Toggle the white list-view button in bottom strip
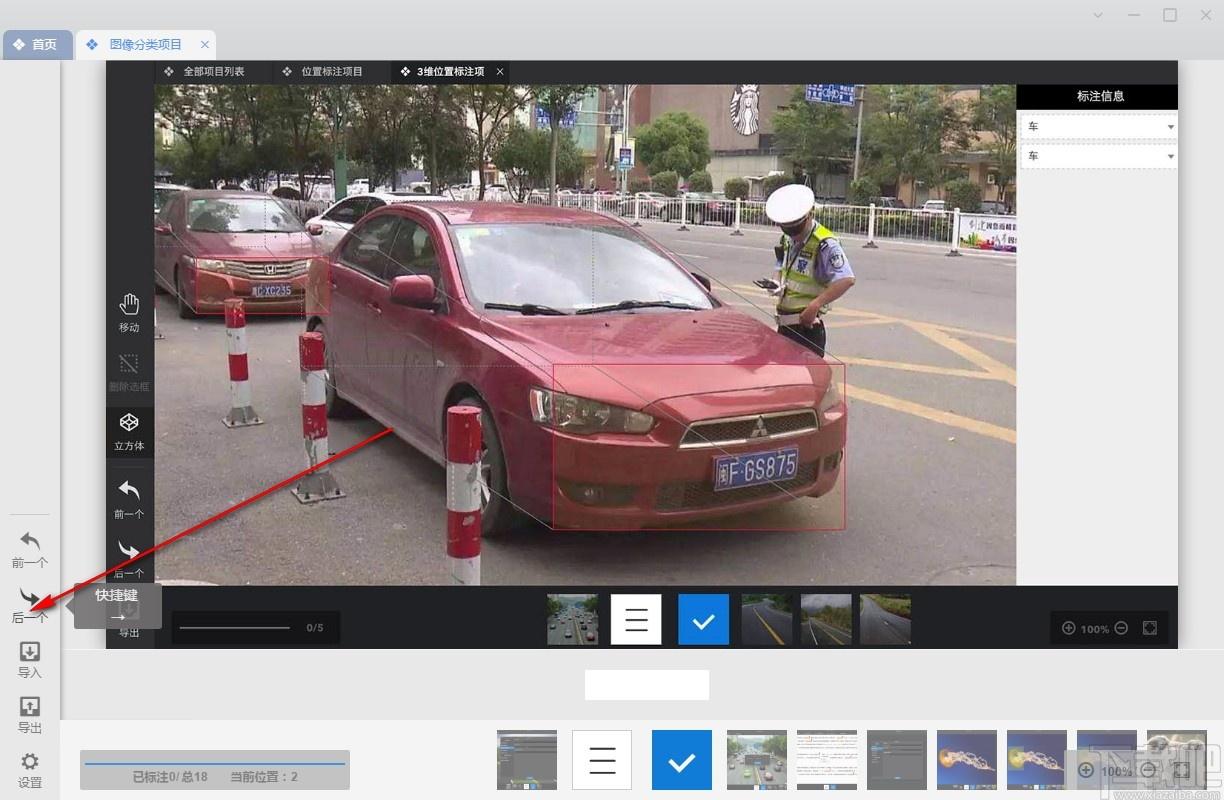The height and width of the screenshot is (800, 1224). click(x=602, y=760)
